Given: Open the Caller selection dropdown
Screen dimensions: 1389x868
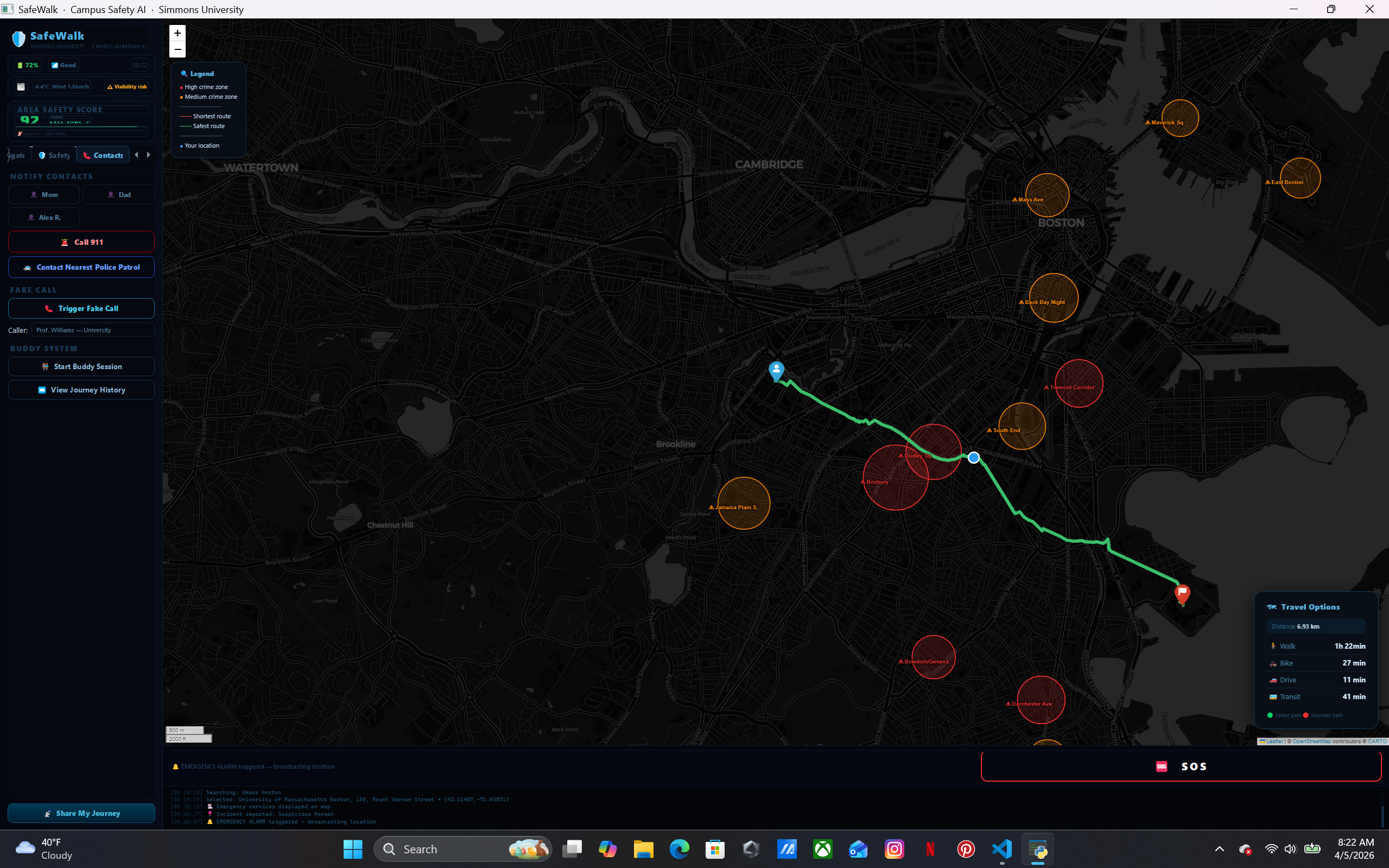Looking at the screenshot, I should point(92,330).
